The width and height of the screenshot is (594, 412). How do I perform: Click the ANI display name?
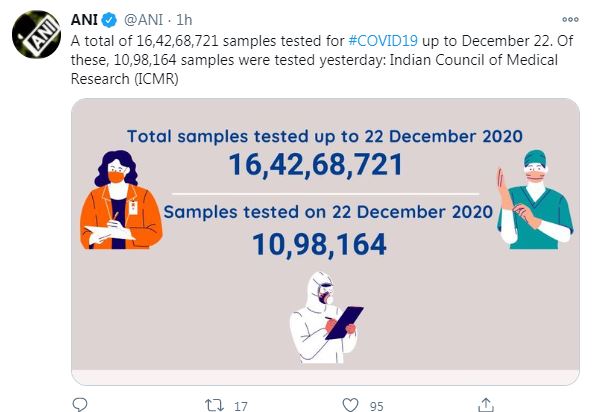pos(84,20)
